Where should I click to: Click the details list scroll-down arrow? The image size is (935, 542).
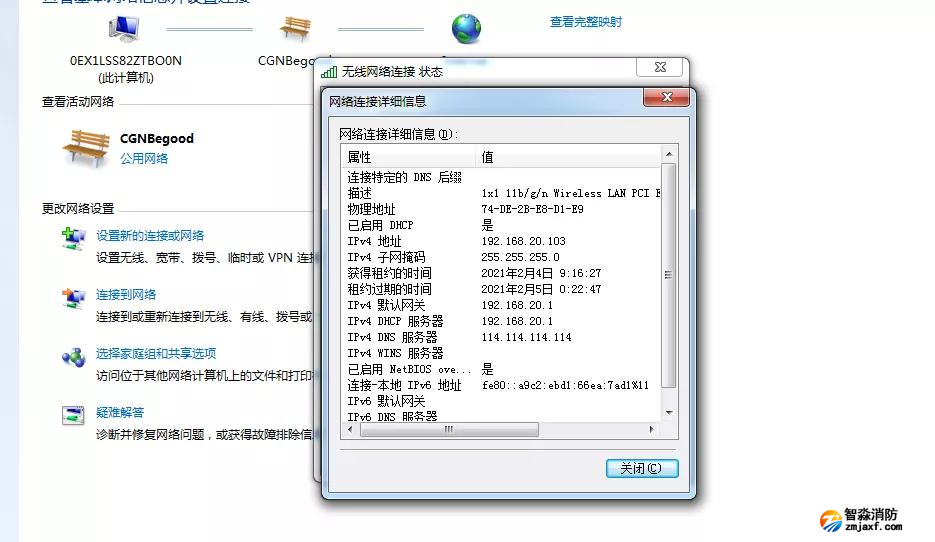coord(670,412)
